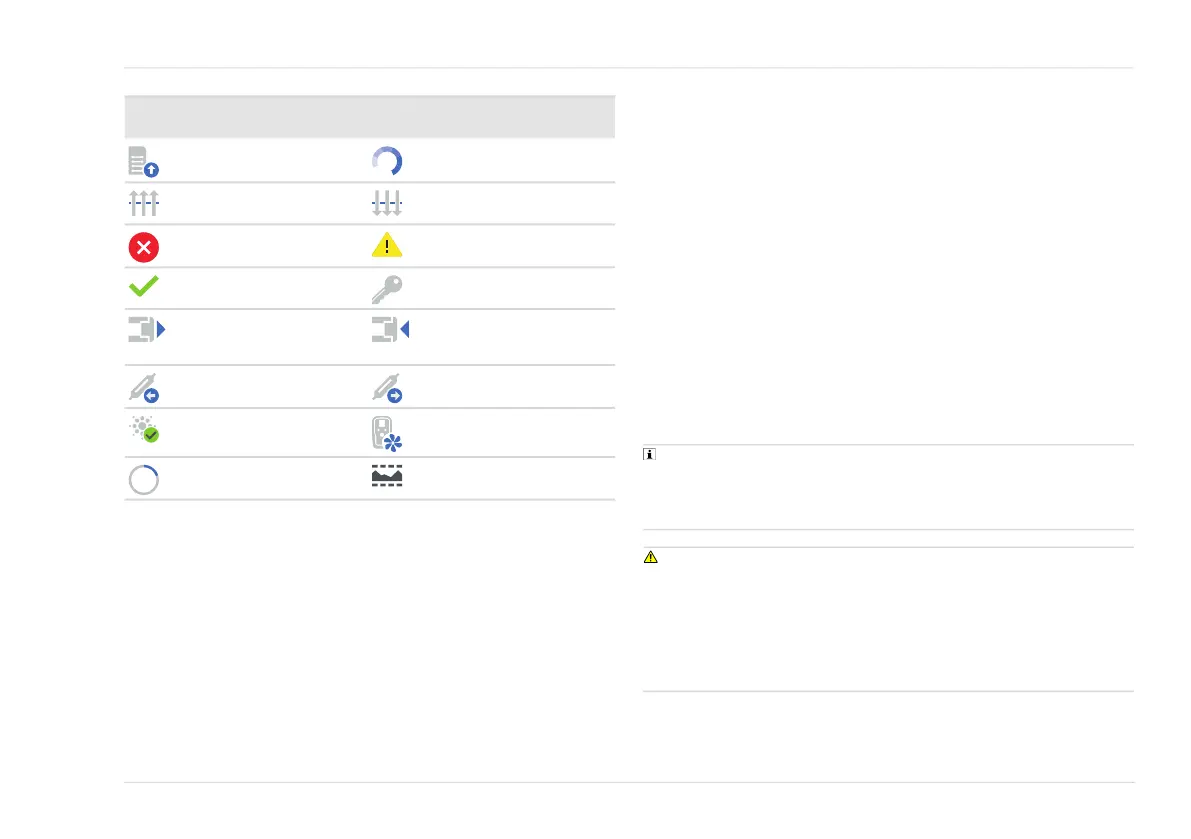
Task: Click the gray key icon
Action: [x=387, y=289]
